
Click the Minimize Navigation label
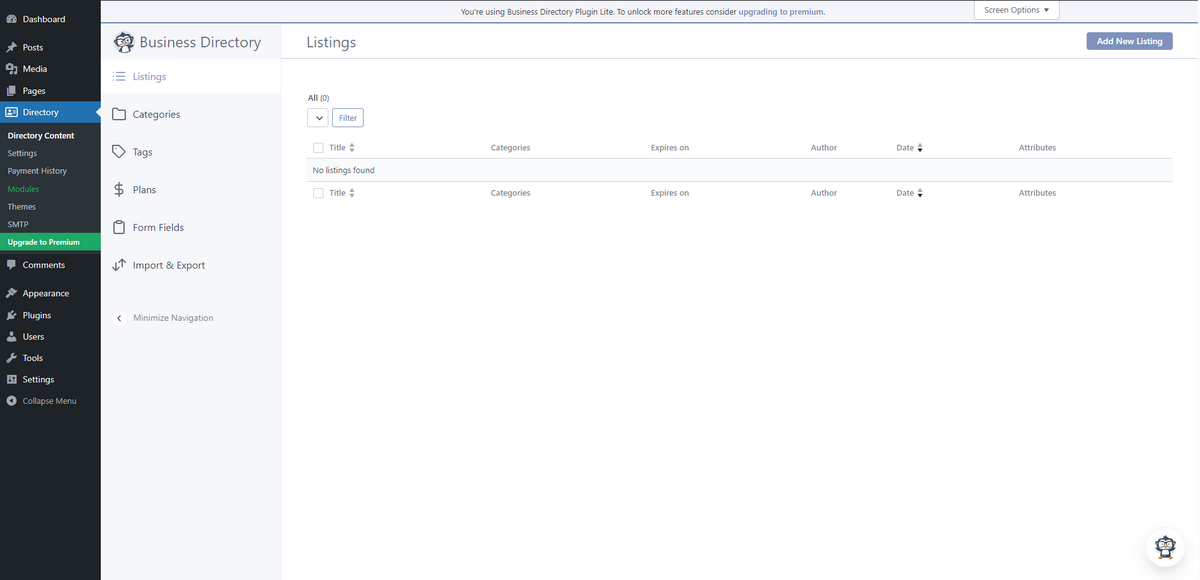point(173,318)
